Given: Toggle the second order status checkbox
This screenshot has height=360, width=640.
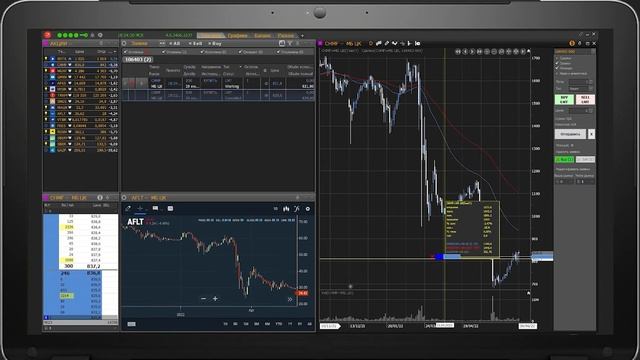Looking at the screenshot, I should point(163,52).
